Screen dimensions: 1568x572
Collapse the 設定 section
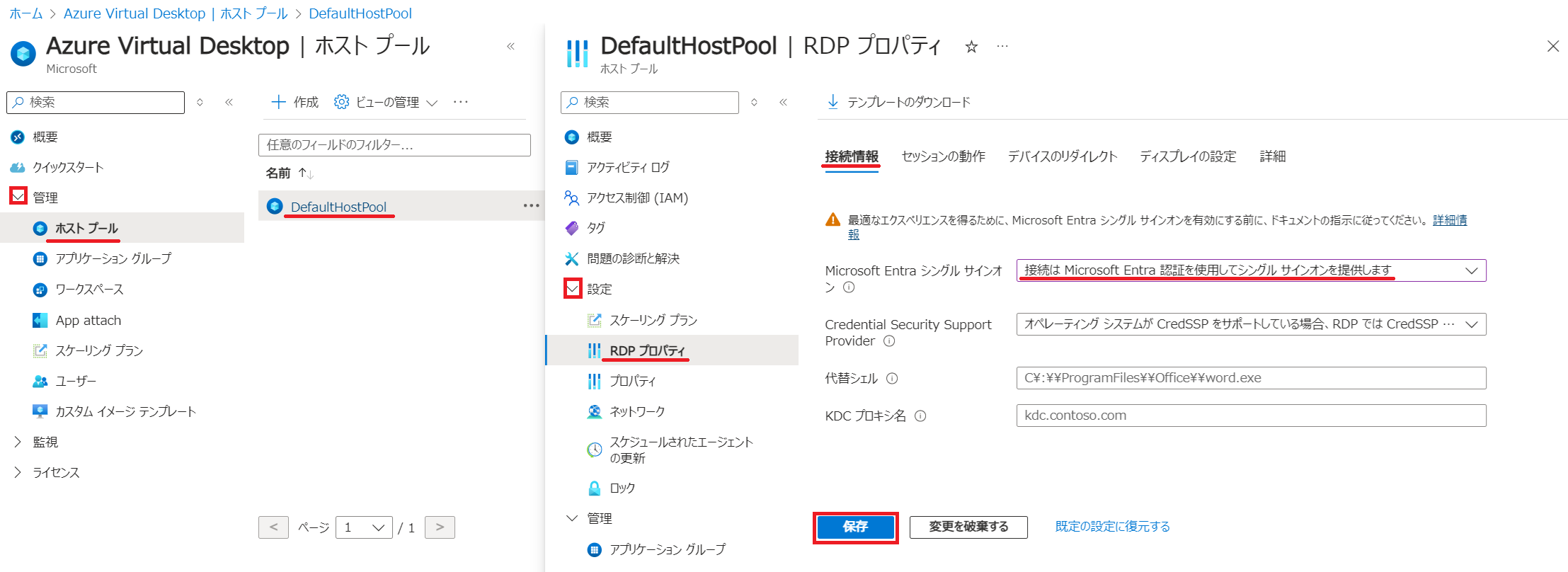[573, 288]
